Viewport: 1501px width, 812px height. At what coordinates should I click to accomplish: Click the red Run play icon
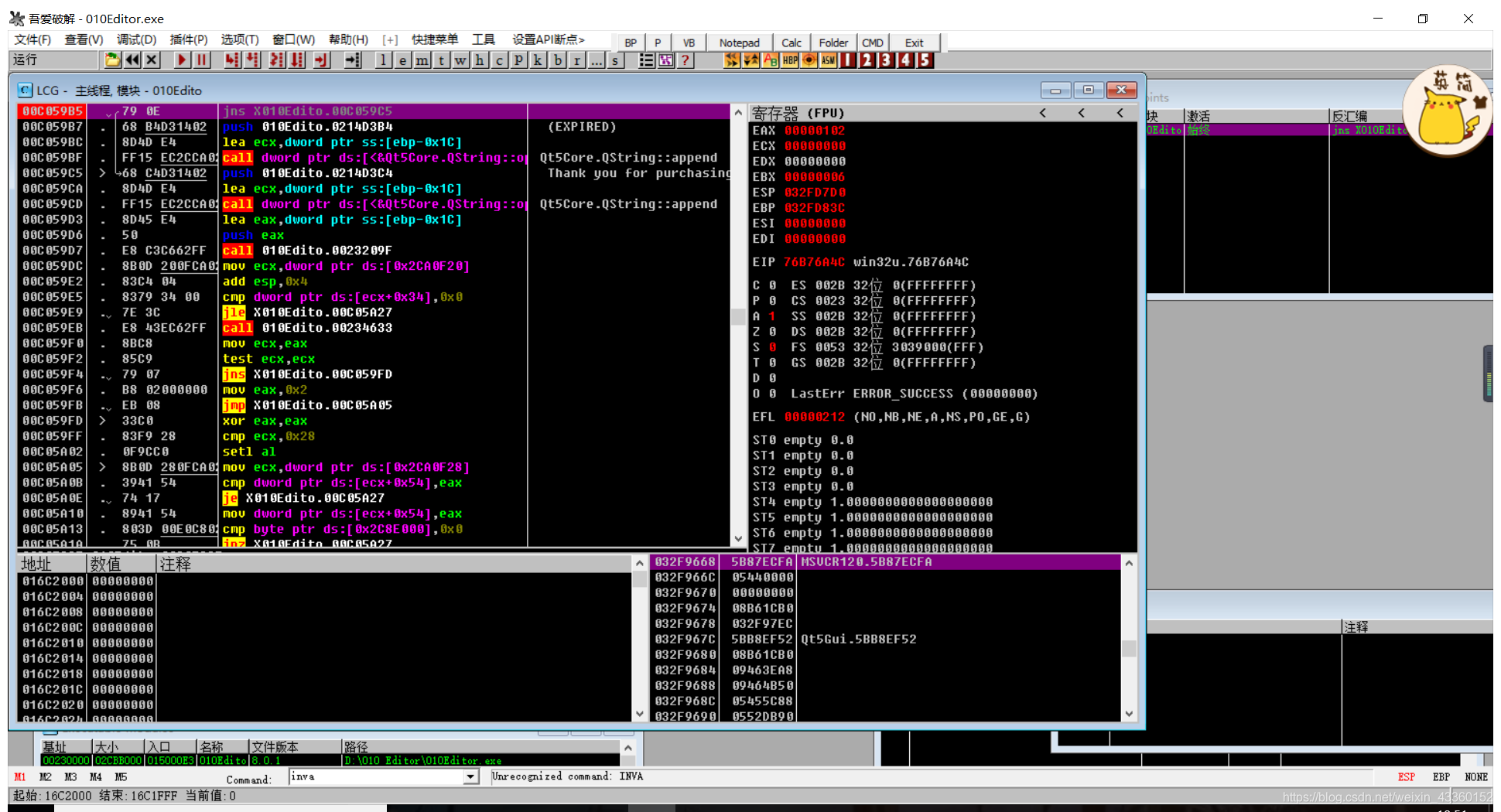coord(182,60)
